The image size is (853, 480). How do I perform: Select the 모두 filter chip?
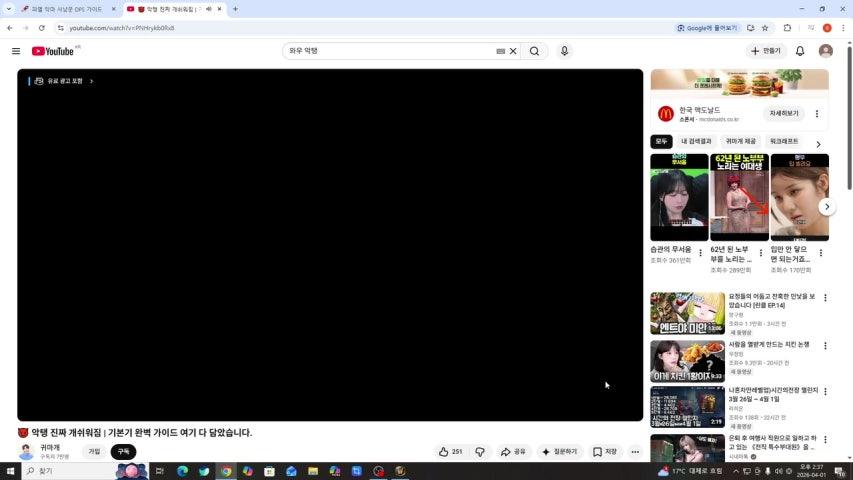[x=661, y=142]
